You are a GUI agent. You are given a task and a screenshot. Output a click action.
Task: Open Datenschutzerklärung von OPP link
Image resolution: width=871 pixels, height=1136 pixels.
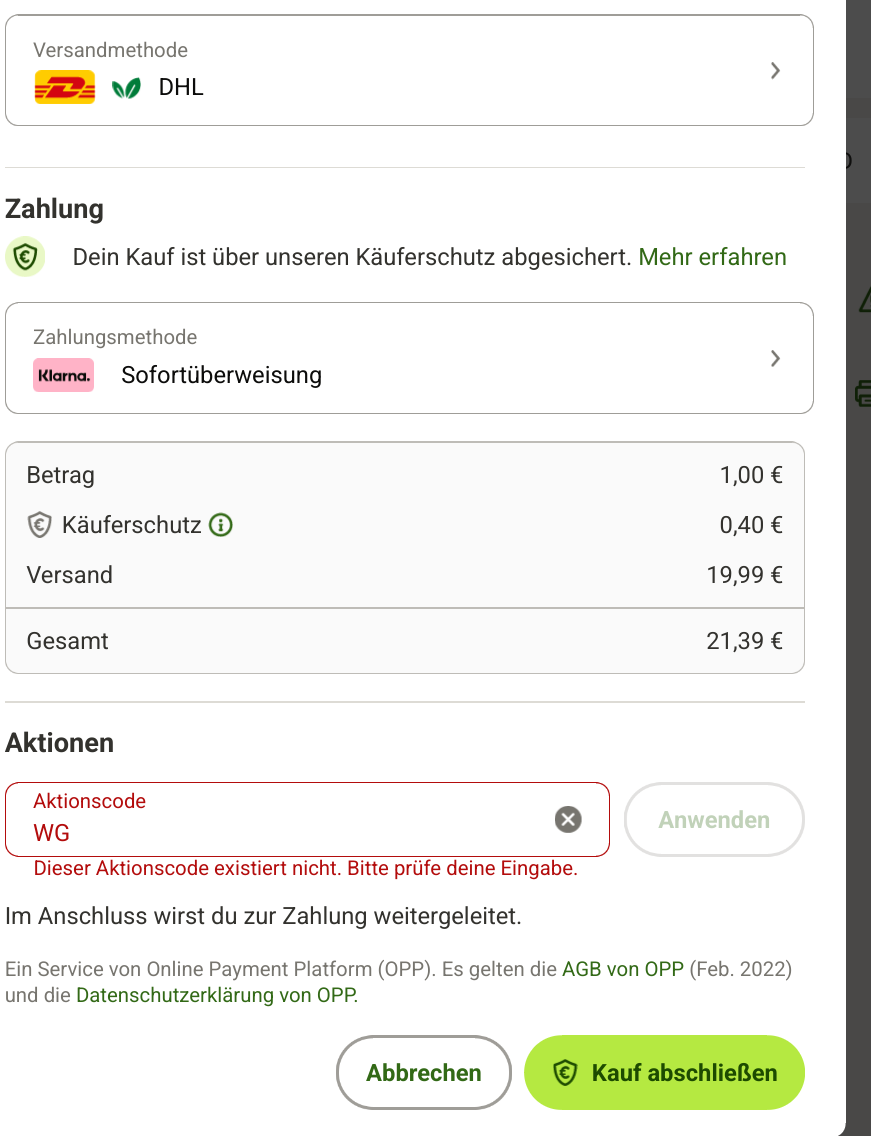pyautogui.click(x=217, y=995)
